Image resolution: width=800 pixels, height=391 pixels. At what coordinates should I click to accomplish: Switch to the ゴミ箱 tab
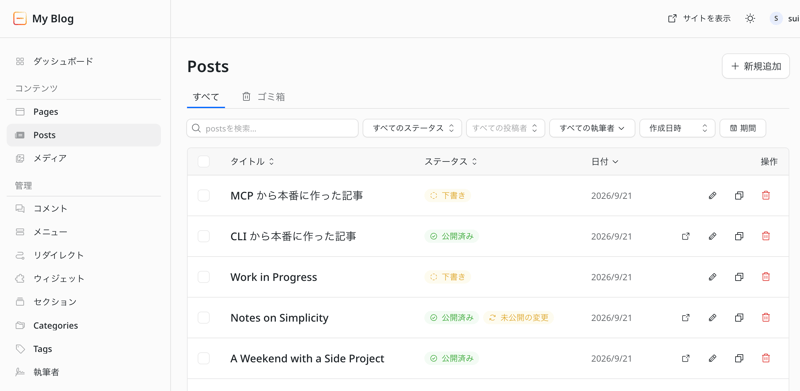[x=263, y=96]
